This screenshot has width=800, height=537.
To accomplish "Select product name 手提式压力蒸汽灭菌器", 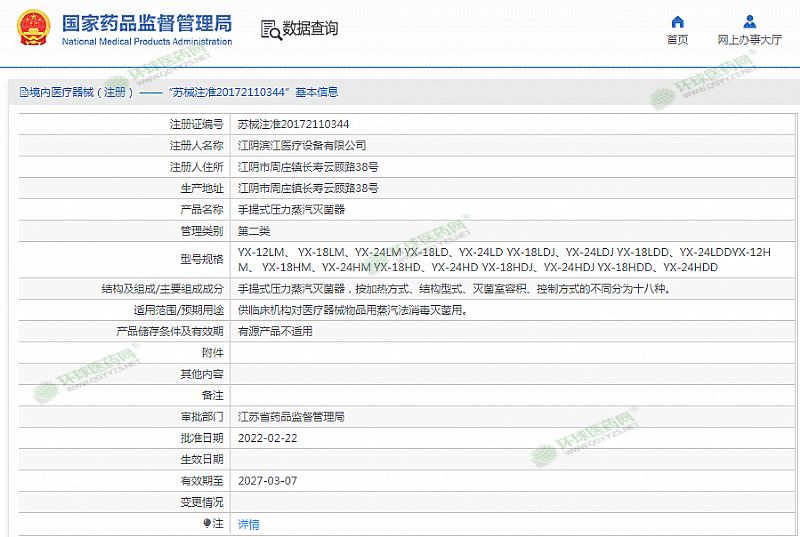I will (292, 210).
